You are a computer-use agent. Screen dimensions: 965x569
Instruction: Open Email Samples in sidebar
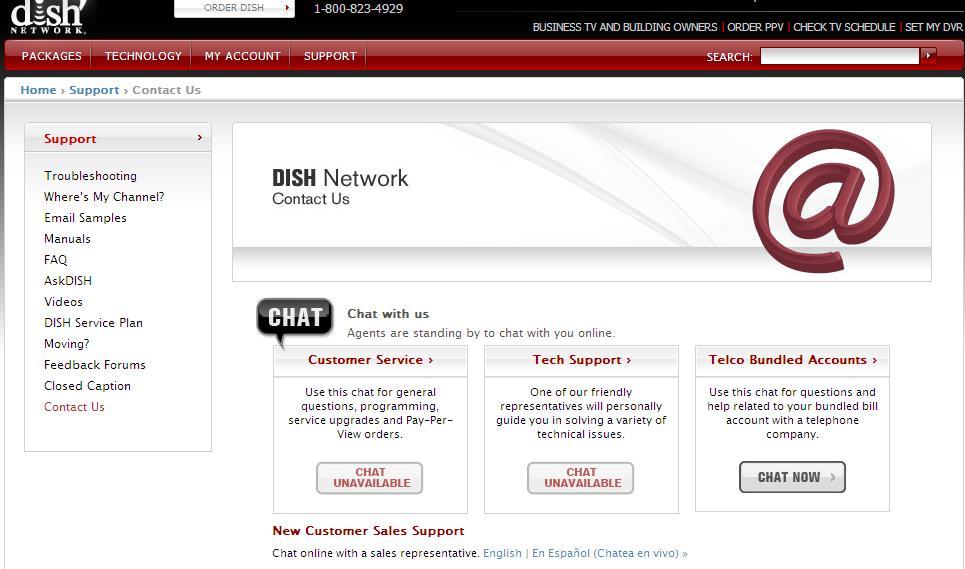pos(85,218)
